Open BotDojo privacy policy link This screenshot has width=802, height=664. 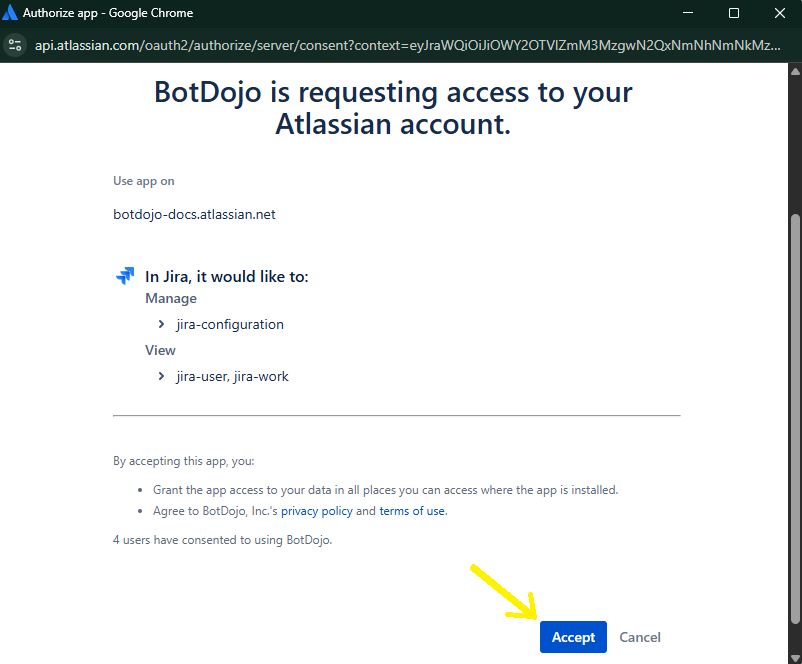317,511
